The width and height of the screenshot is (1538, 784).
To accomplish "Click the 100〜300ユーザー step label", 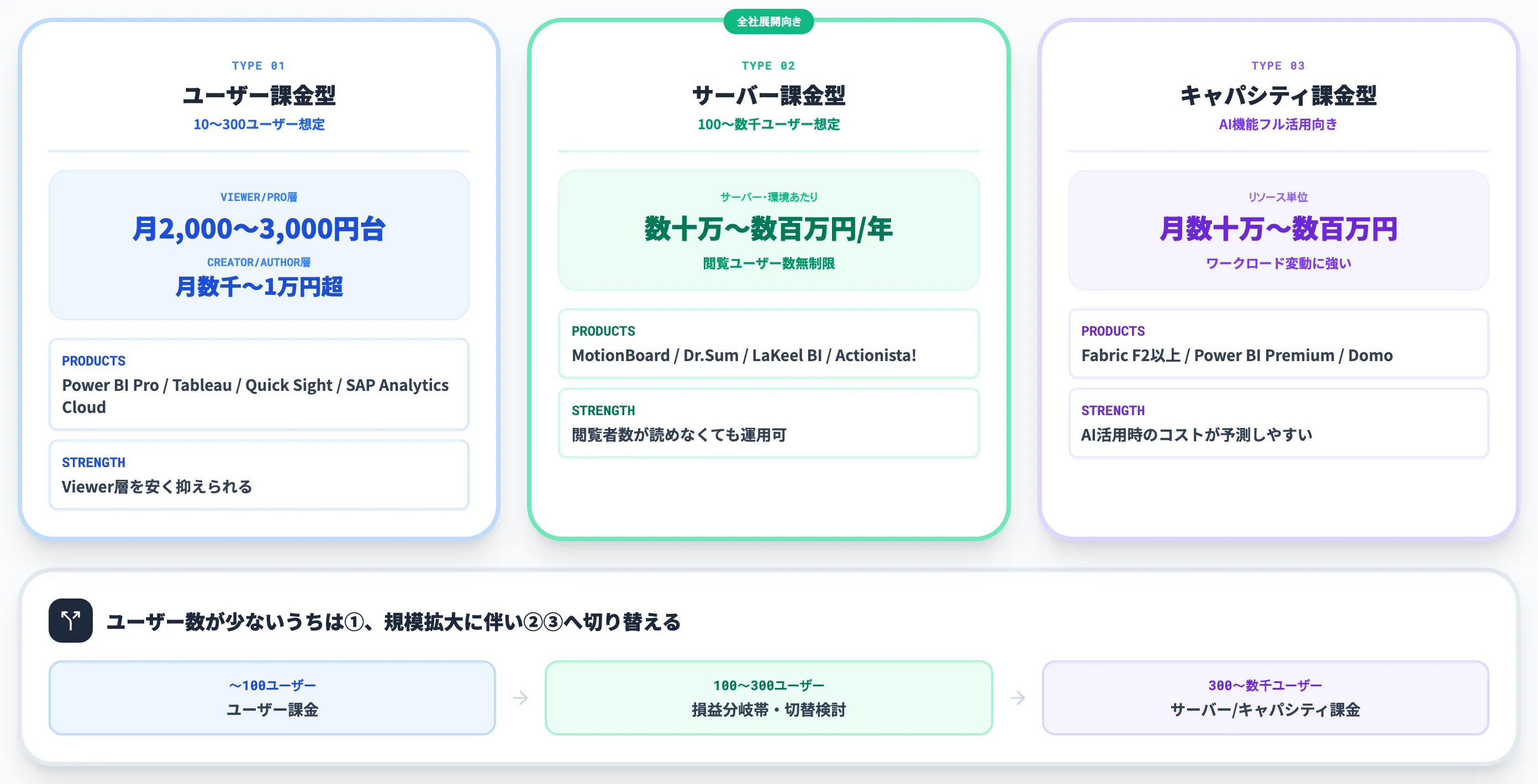I will click(768, 686).
